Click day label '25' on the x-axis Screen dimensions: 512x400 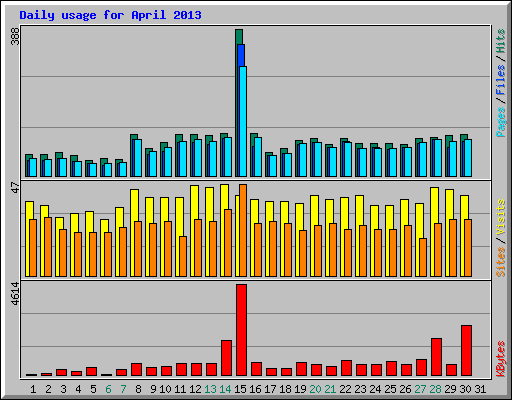[x=390, y=389]
